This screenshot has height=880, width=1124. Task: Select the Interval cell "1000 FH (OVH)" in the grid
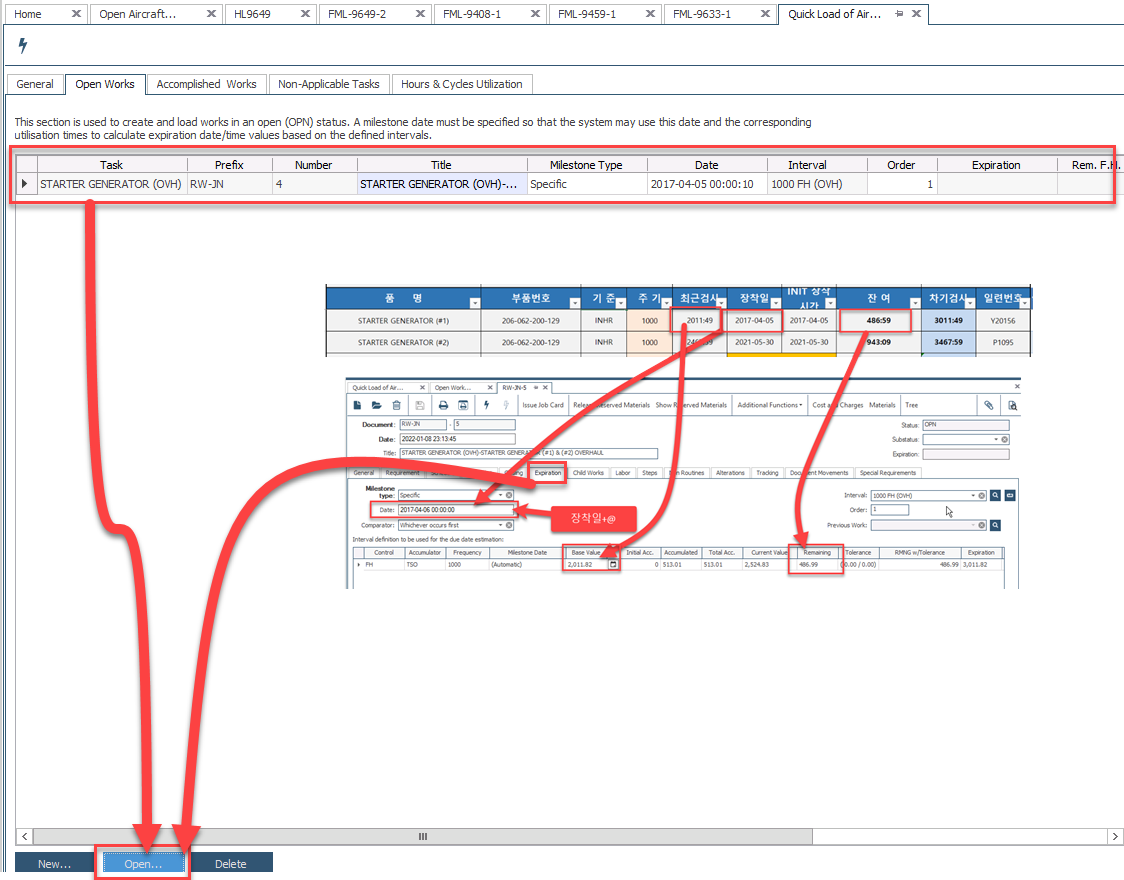coord(816,184)
